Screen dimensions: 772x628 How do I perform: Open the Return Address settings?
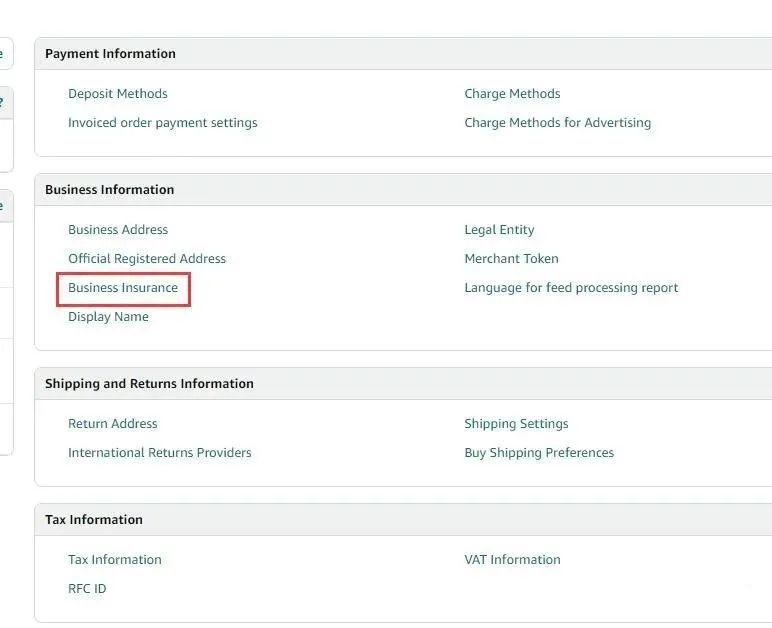coord(113,423)
